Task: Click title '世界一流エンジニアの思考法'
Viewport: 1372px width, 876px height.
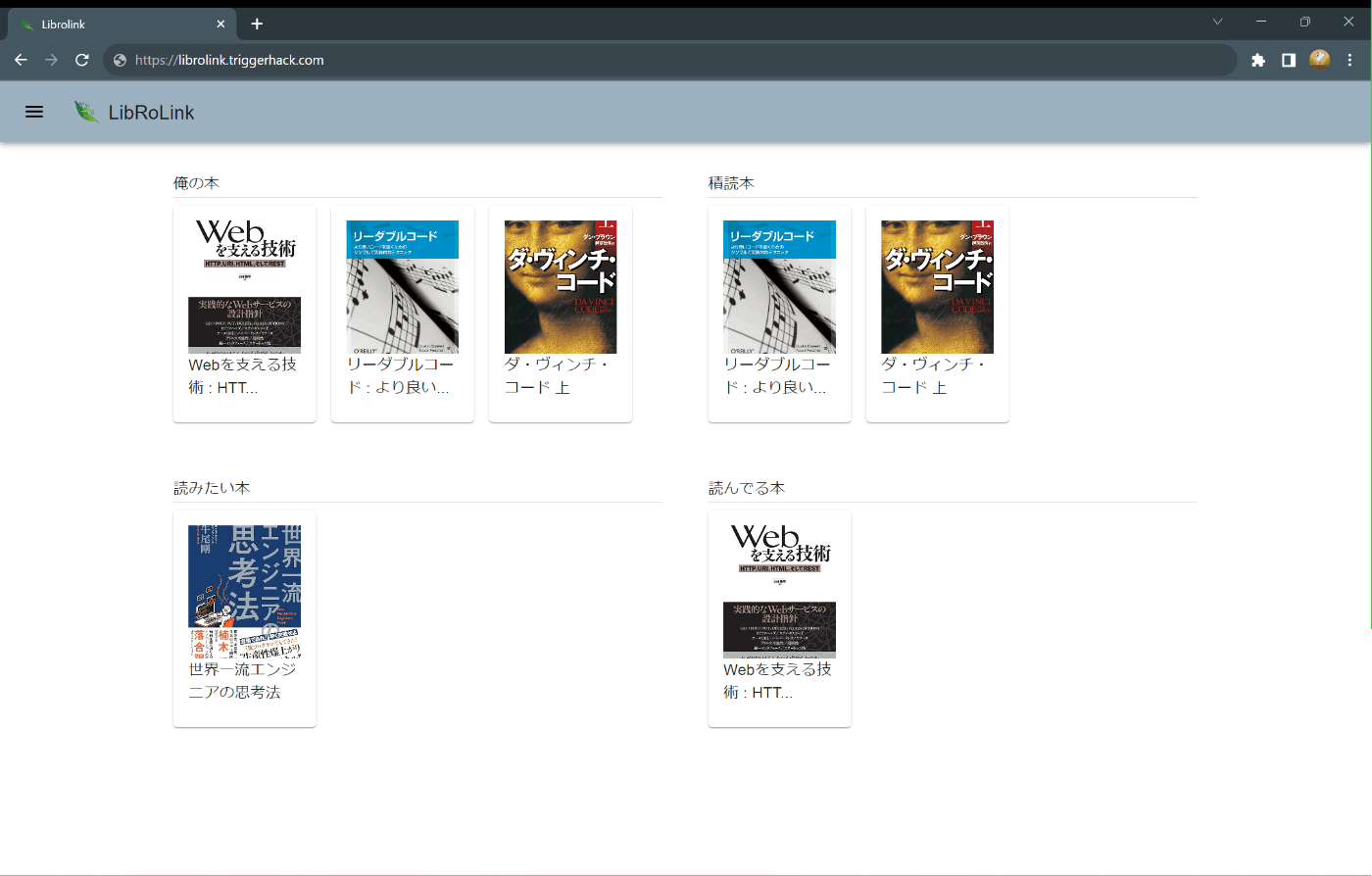Action: (242, 680)
